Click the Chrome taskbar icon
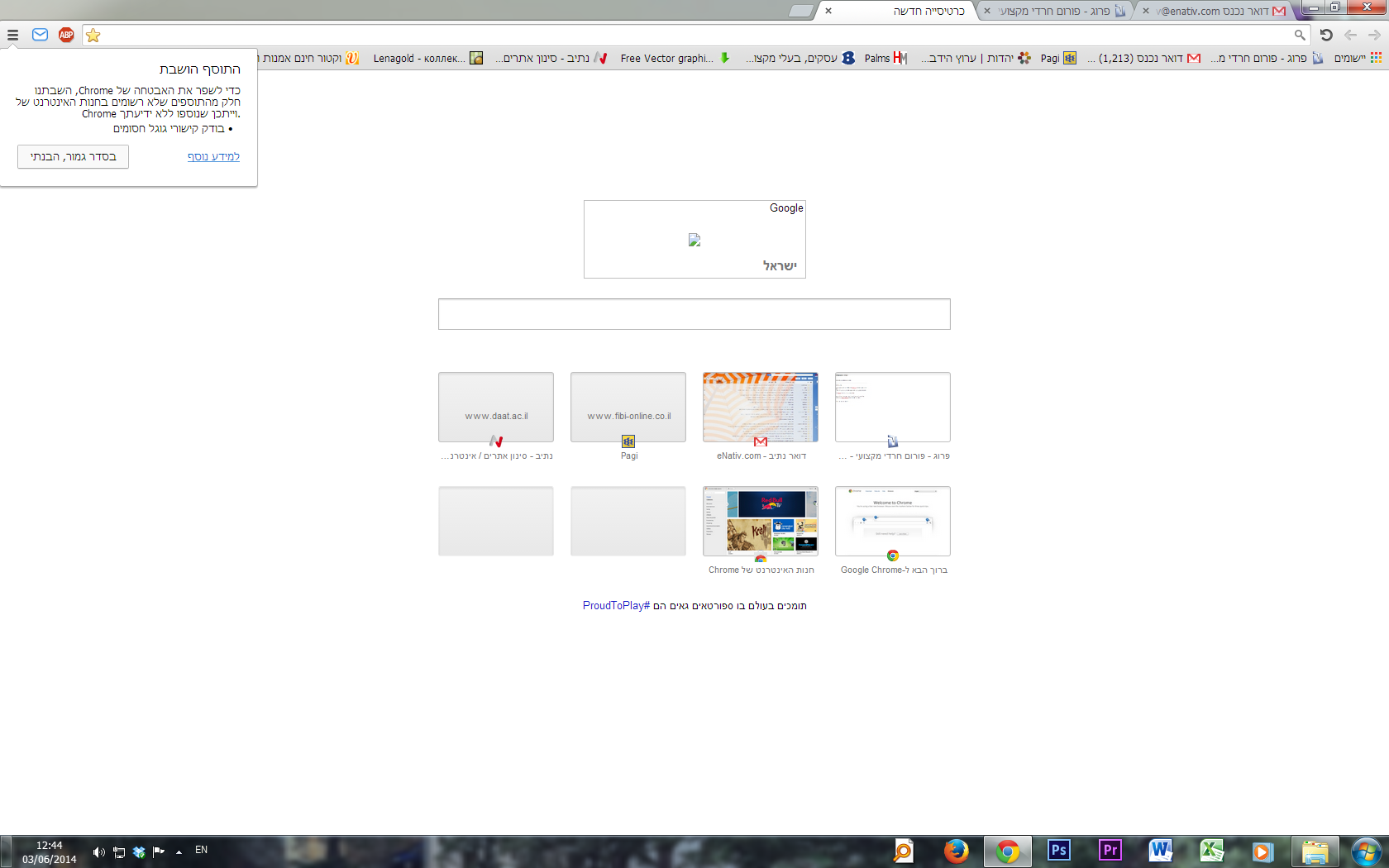Image resolution: width=1389 pixels, height=868 pixels. coord(1007,851)
